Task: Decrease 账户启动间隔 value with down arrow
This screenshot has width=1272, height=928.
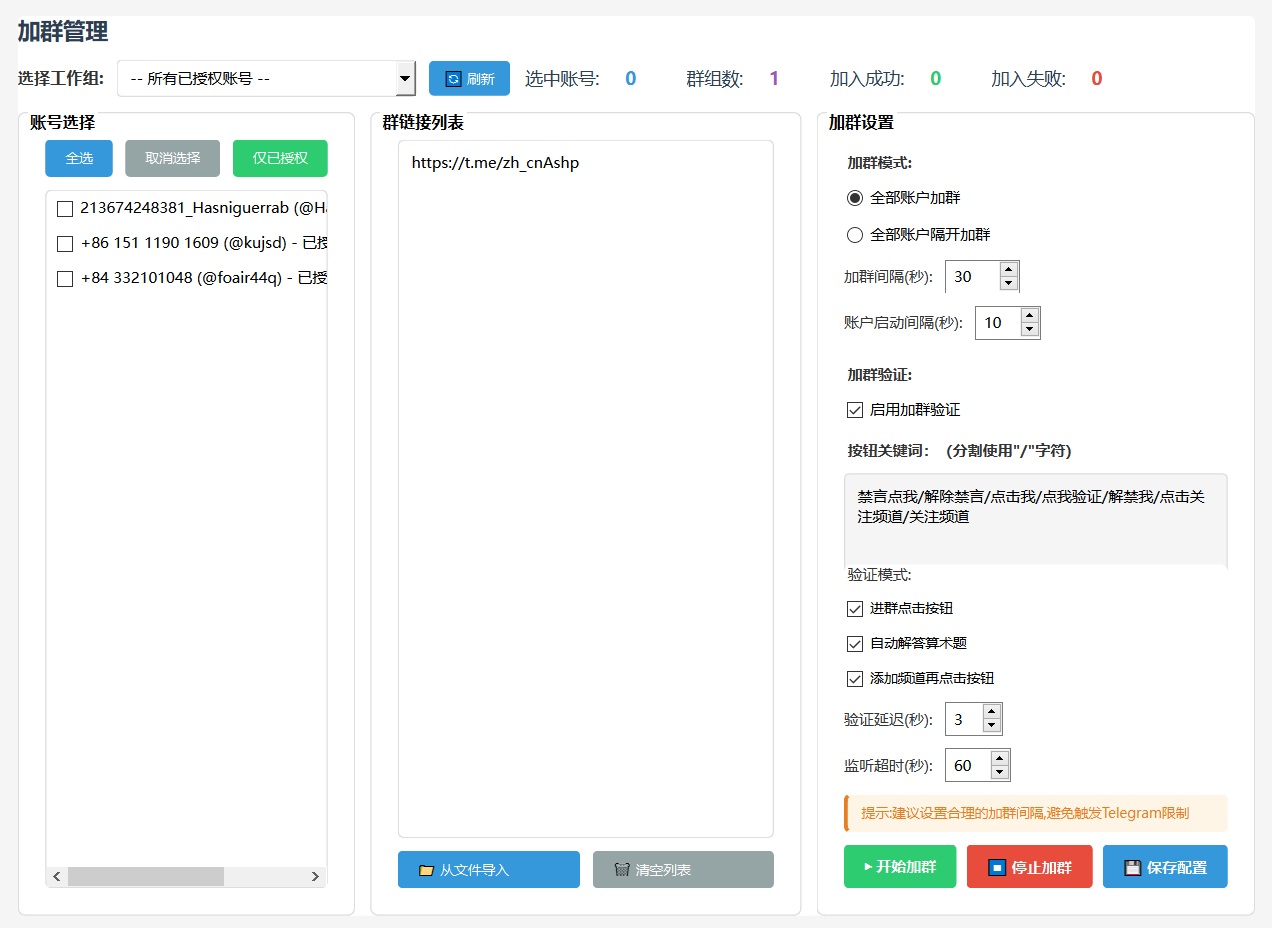Action: click(x=1029, y=330)
